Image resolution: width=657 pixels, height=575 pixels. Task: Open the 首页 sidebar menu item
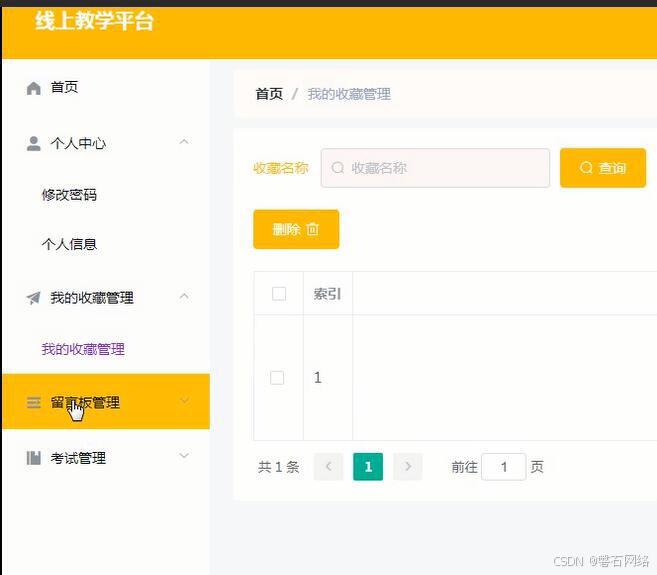coord(106,88)
